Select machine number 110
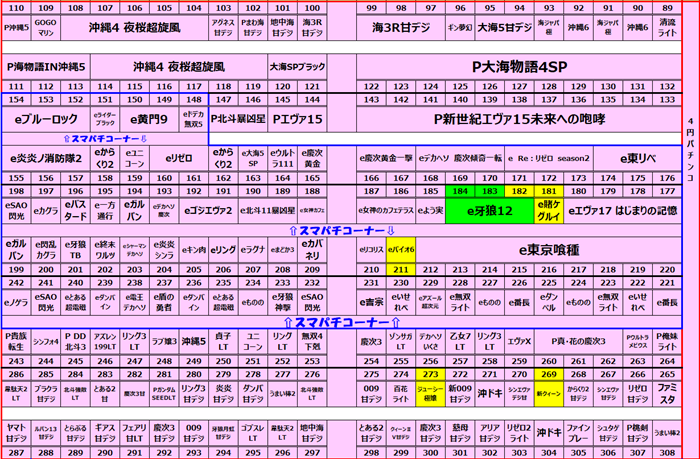Screen dimensions: 700x459 tap(17, 8)
